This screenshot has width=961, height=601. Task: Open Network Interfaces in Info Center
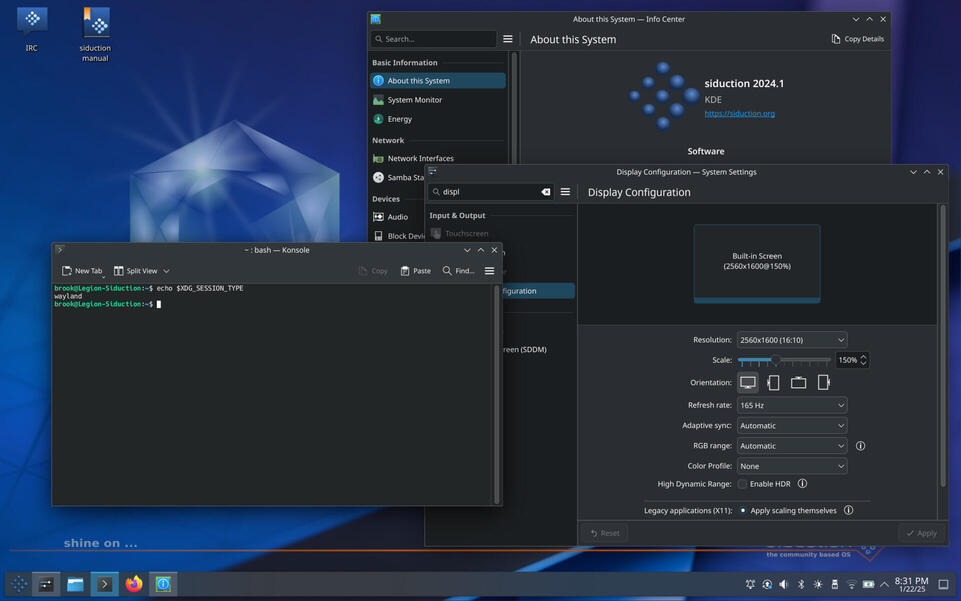pyautogui.click(x=438, y=158)
